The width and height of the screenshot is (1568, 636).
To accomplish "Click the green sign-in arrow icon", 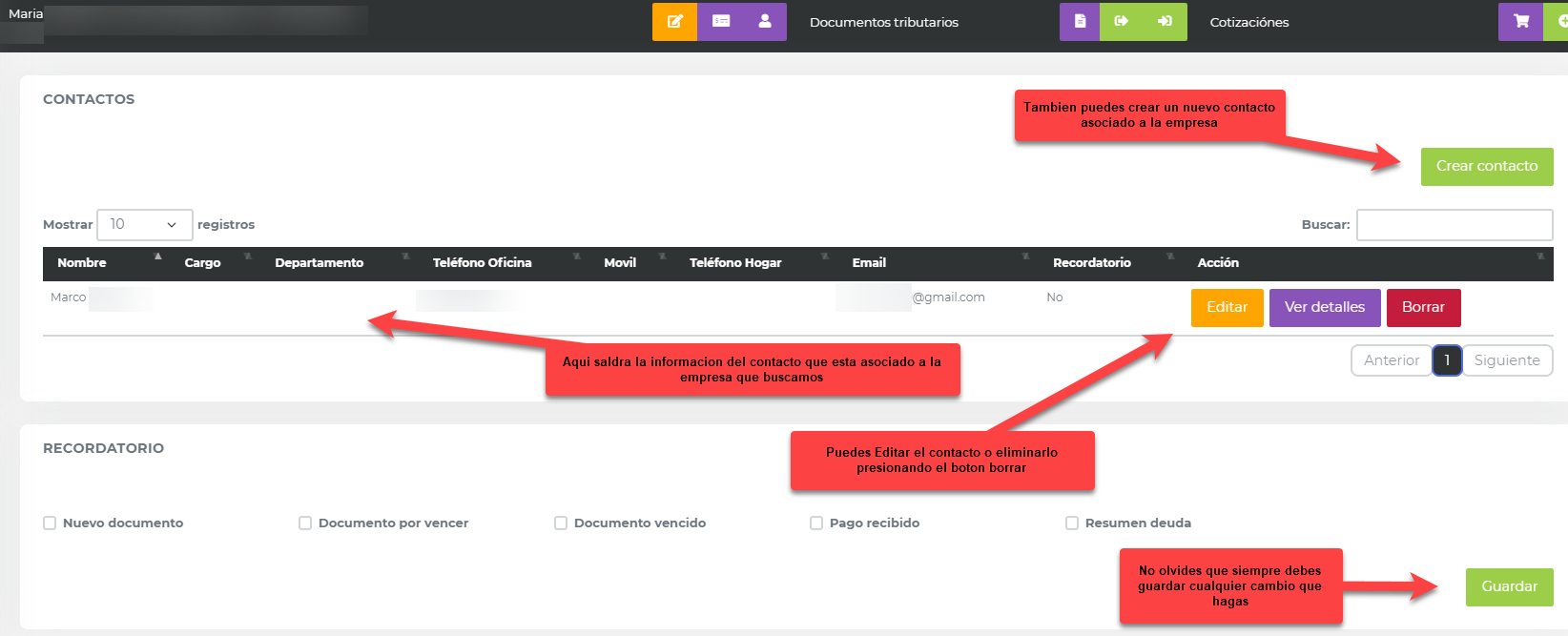I will point(1165,21).
